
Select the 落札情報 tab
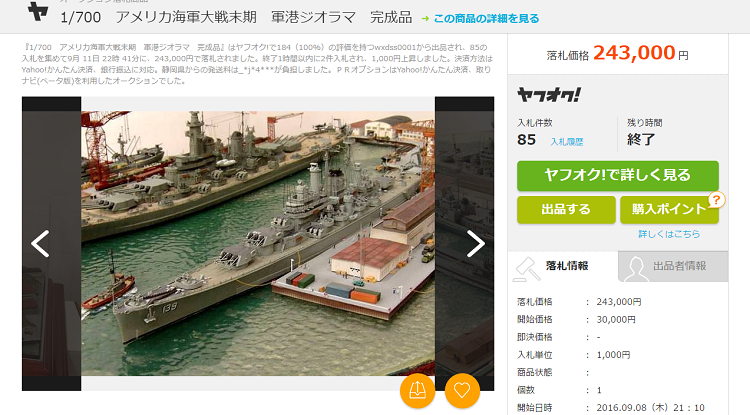[x=563, y=266]
